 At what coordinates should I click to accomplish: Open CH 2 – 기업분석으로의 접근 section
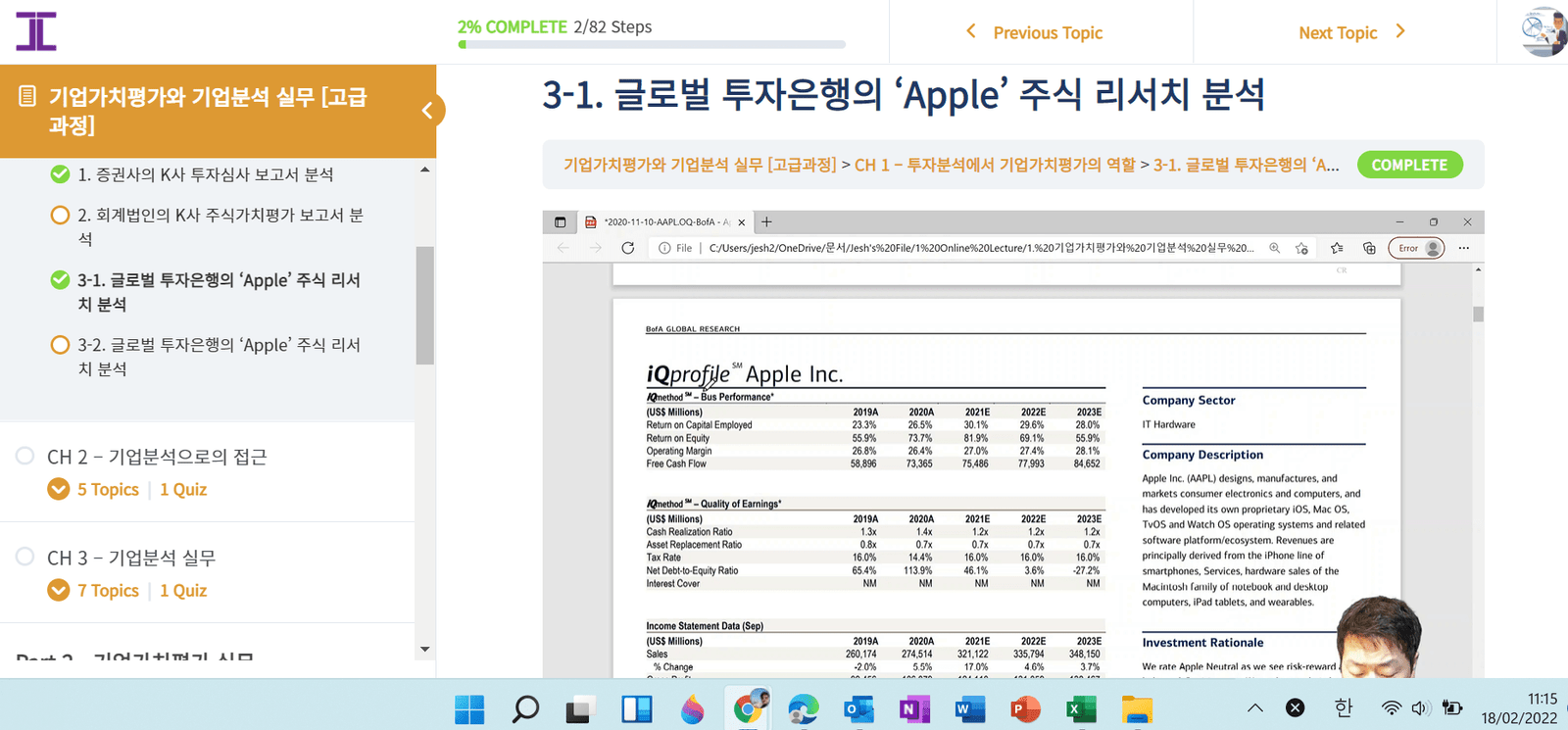coord(157,457)
